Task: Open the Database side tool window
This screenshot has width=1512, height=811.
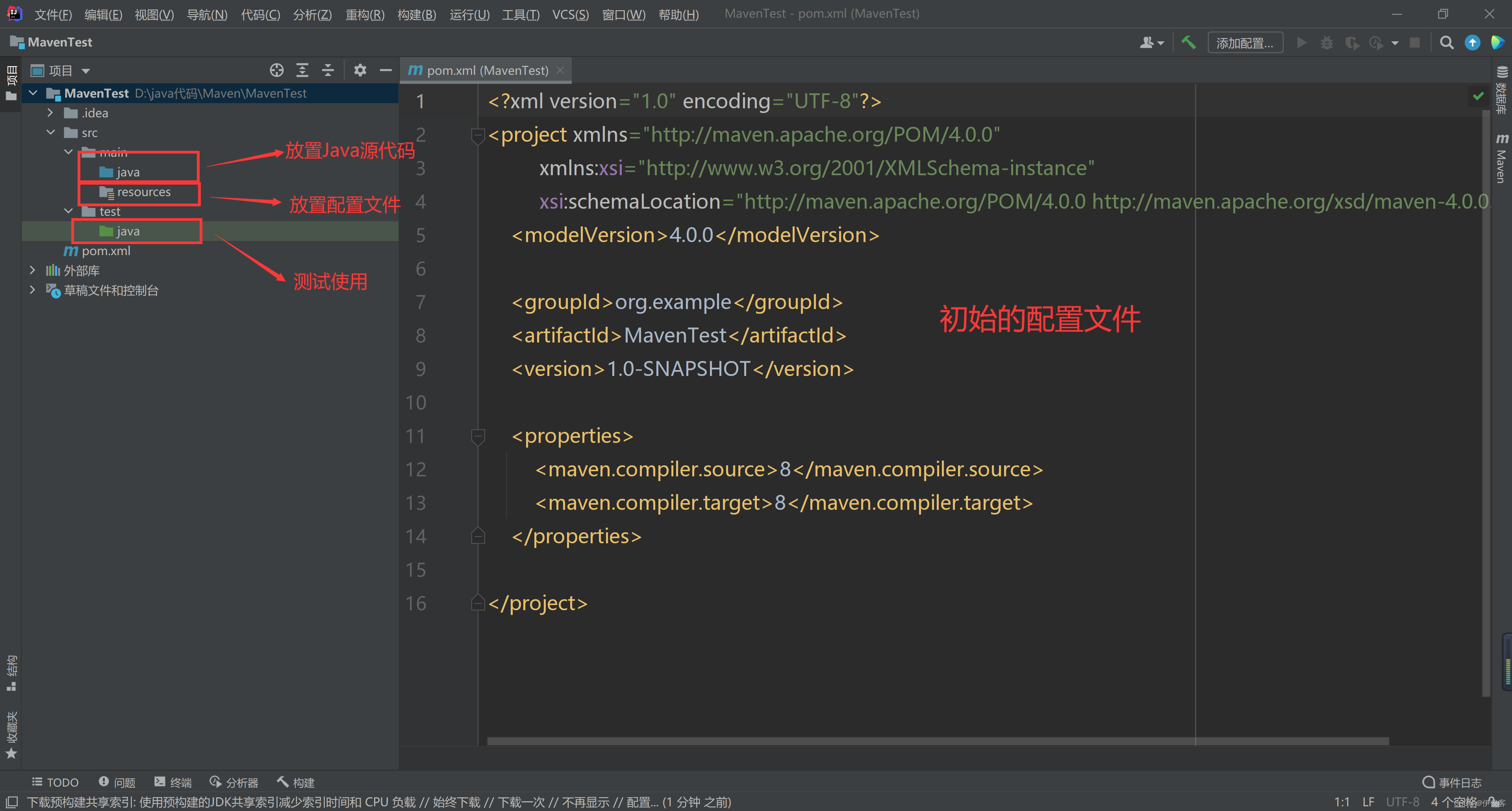Action: (x=1501, y=91)
